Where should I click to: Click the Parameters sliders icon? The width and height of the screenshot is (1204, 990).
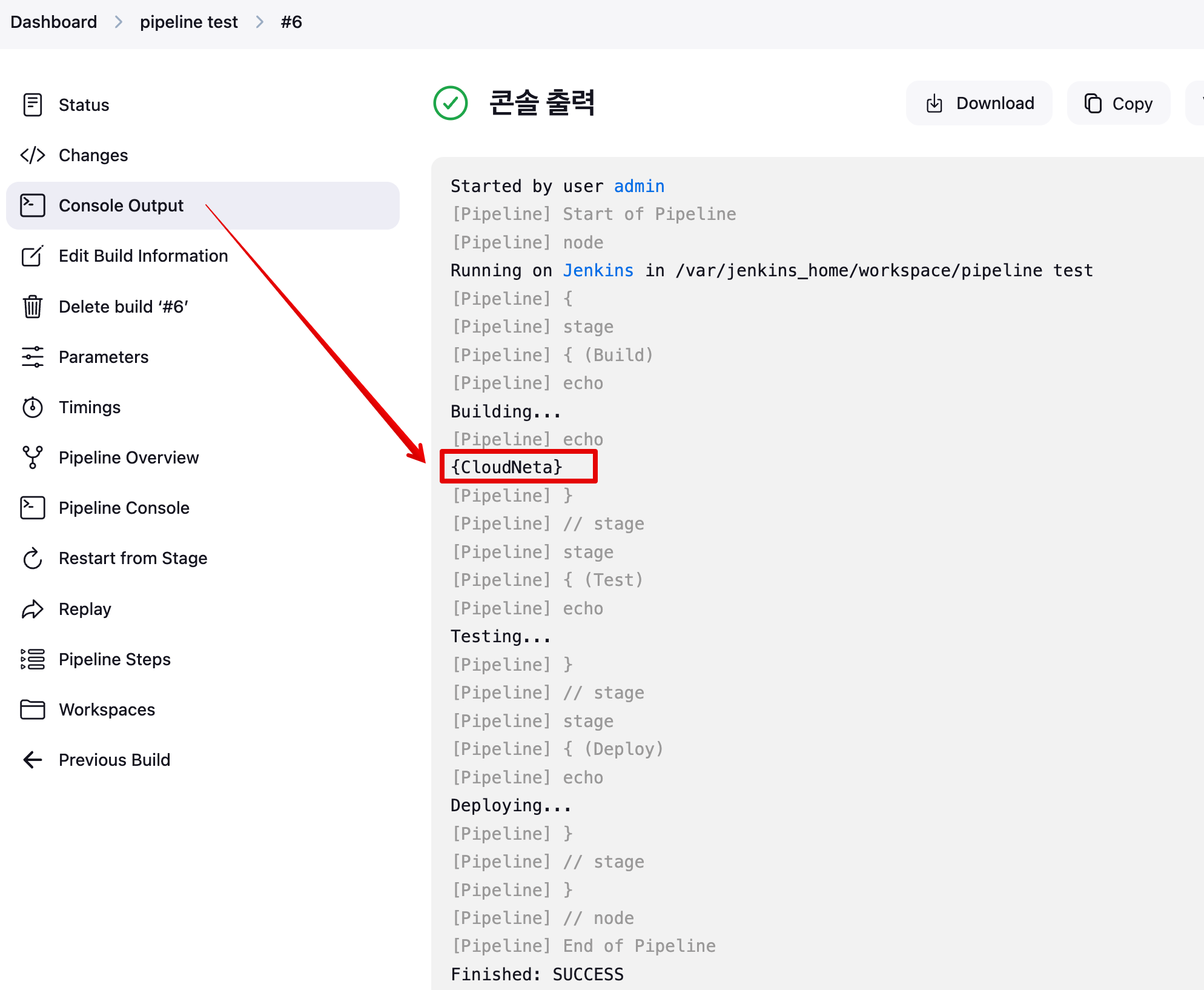tap(32, 357)
